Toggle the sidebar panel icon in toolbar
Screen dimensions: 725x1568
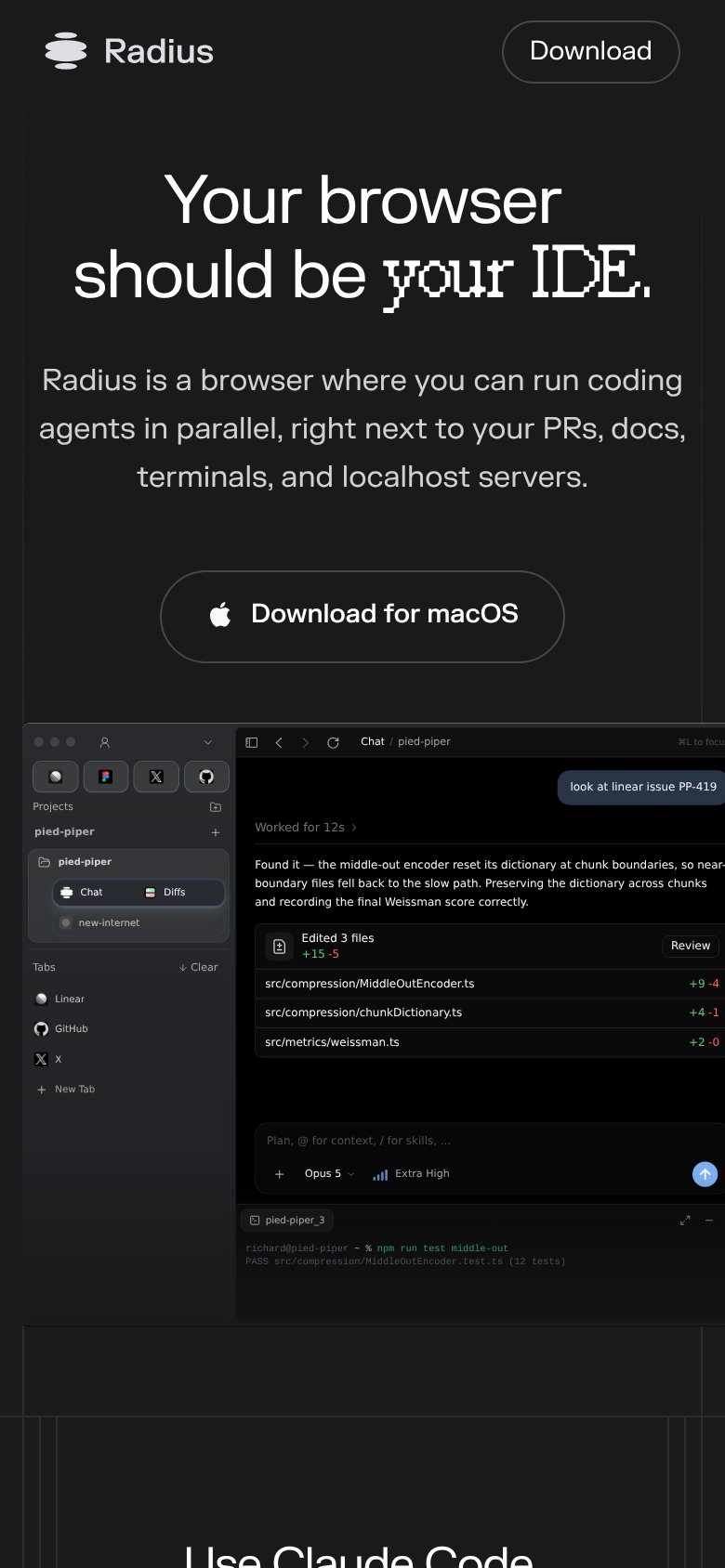coord(251,742)
